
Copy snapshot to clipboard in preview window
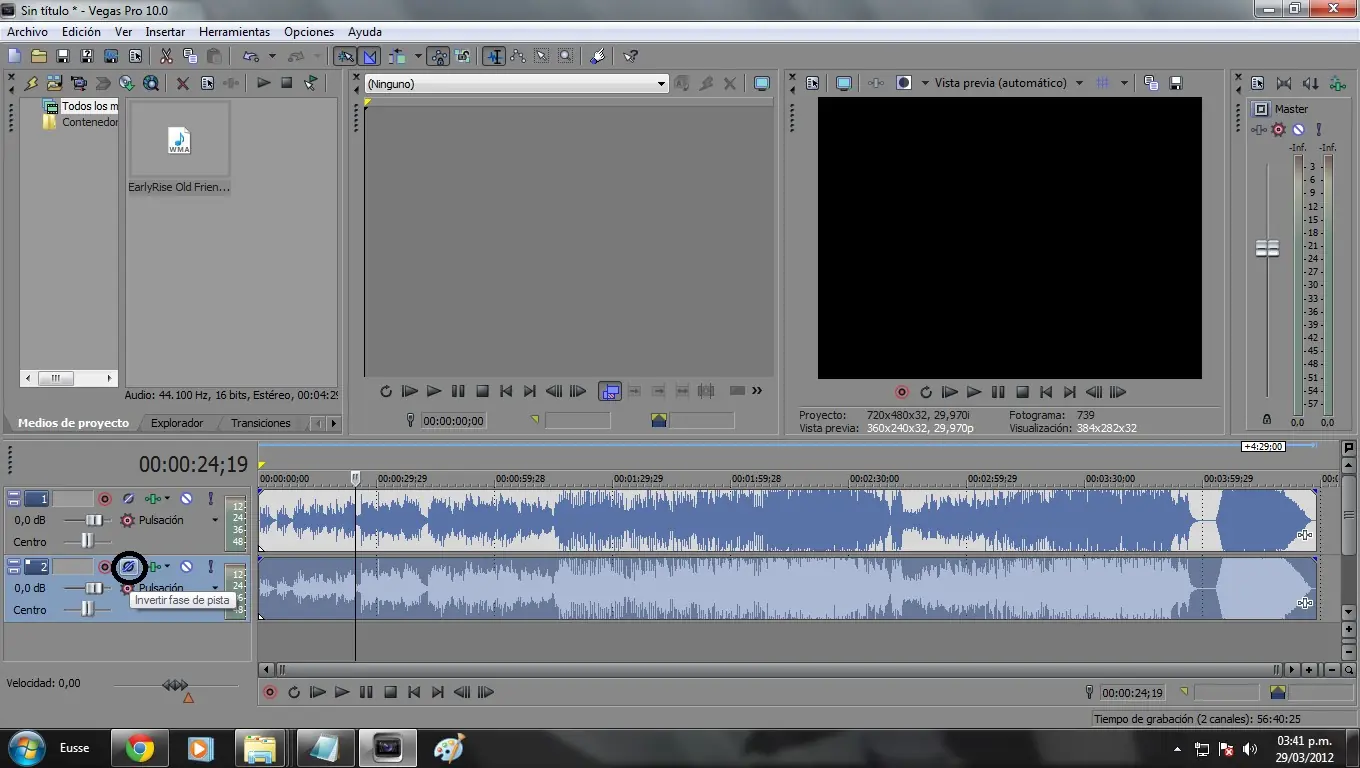pos(1151,83)
